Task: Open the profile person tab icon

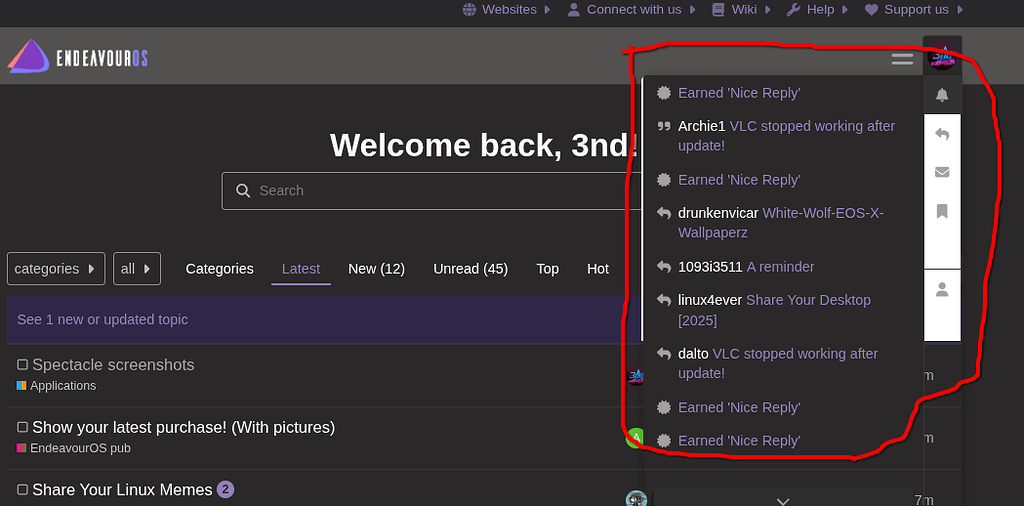Action: 942,290
